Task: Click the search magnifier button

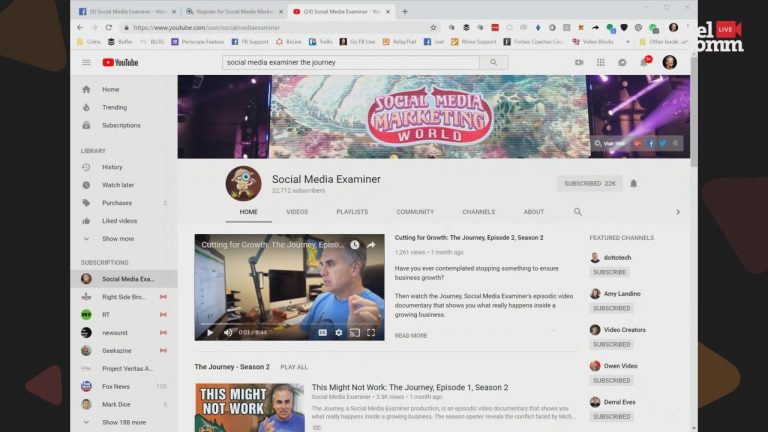Action: point(494,62)
